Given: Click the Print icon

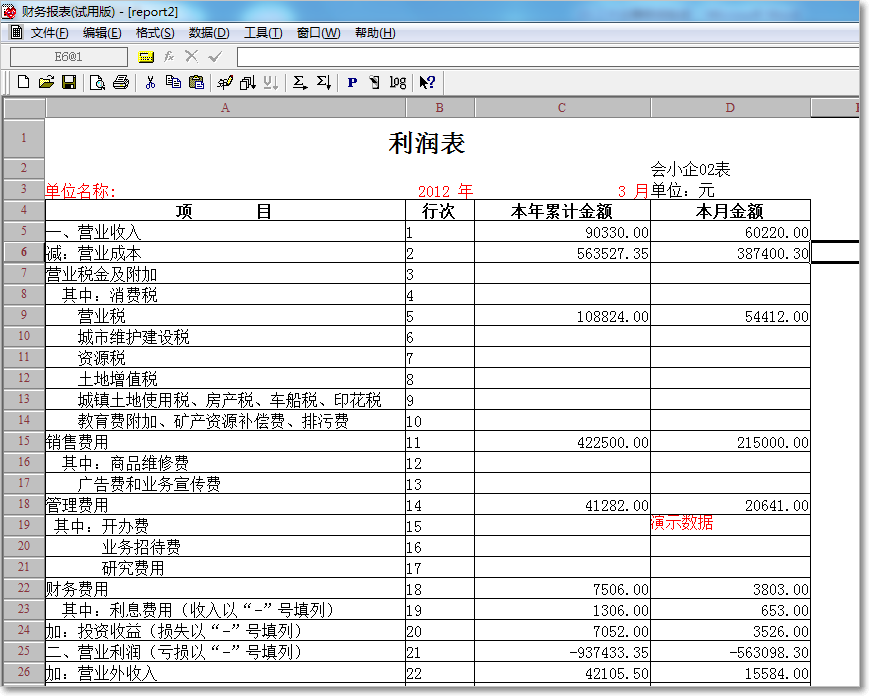Looking at the screenshot, I should point(121,82).
